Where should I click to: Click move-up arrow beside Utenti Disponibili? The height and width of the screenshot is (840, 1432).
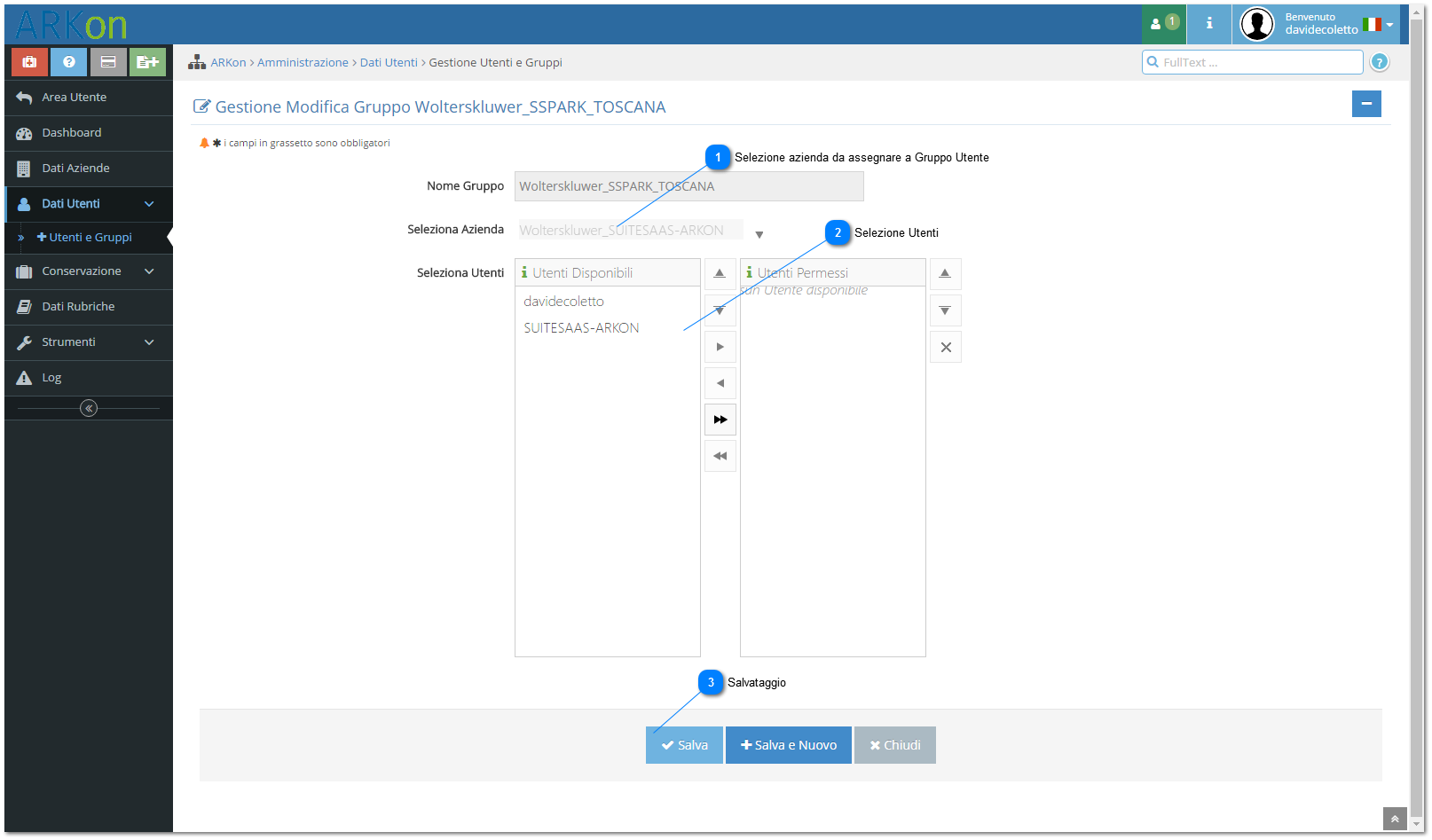(720, 274)
